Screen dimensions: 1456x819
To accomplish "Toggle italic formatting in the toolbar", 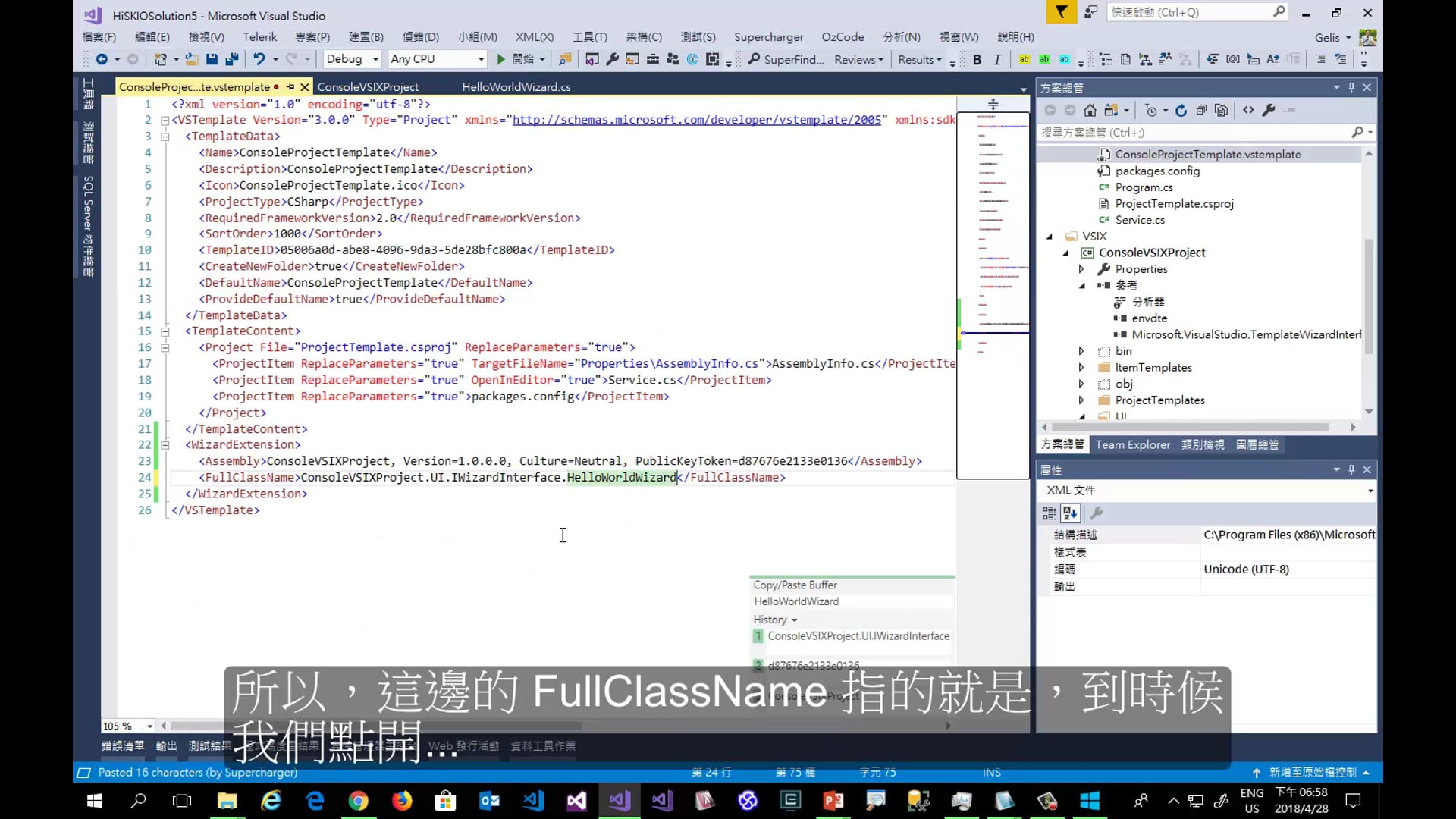I will pyautogui.click(x=997, y=58).
